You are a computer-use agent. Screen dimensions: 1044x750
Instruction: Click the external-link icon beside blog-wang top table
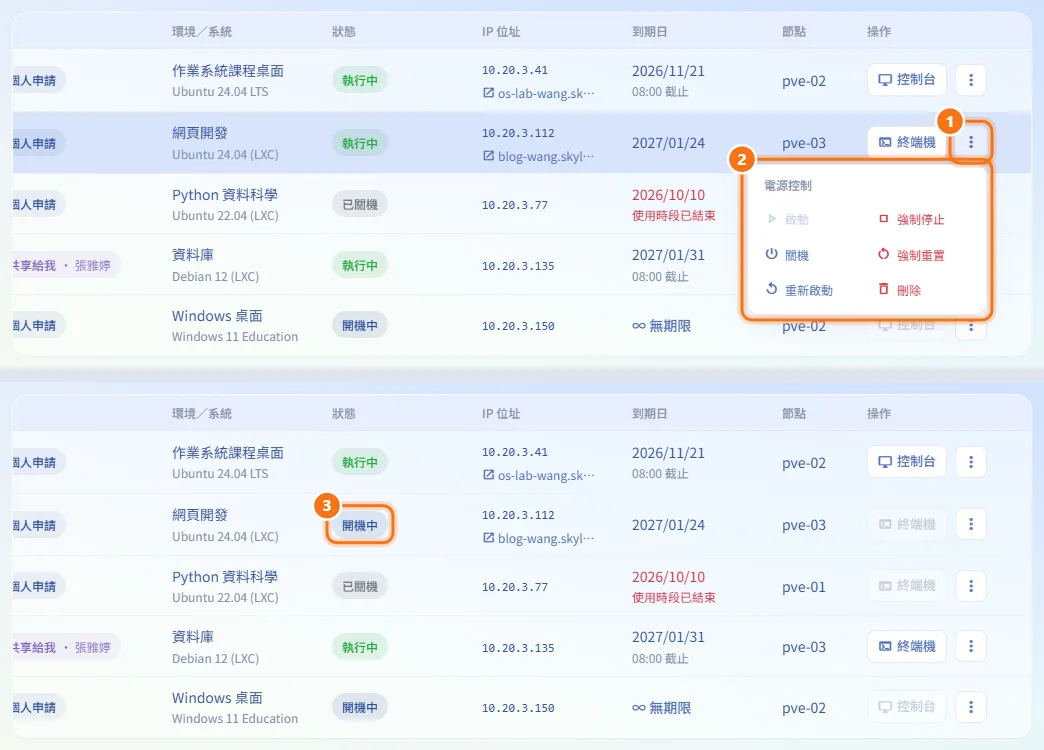coord(489,156)
